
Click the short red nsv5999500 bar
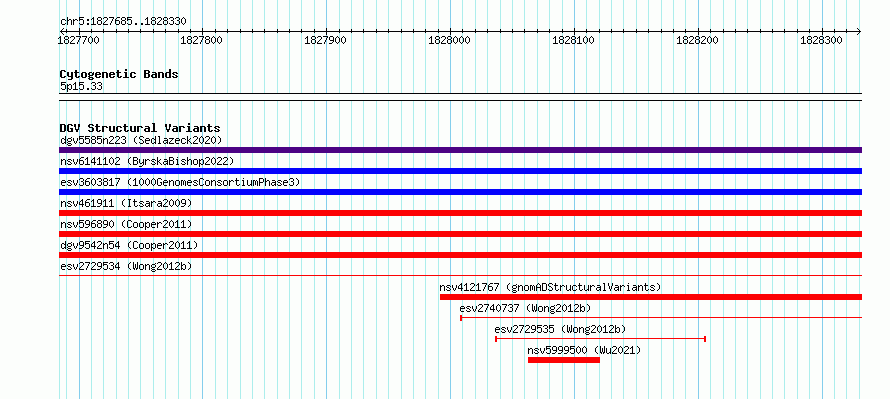(564, 360)
